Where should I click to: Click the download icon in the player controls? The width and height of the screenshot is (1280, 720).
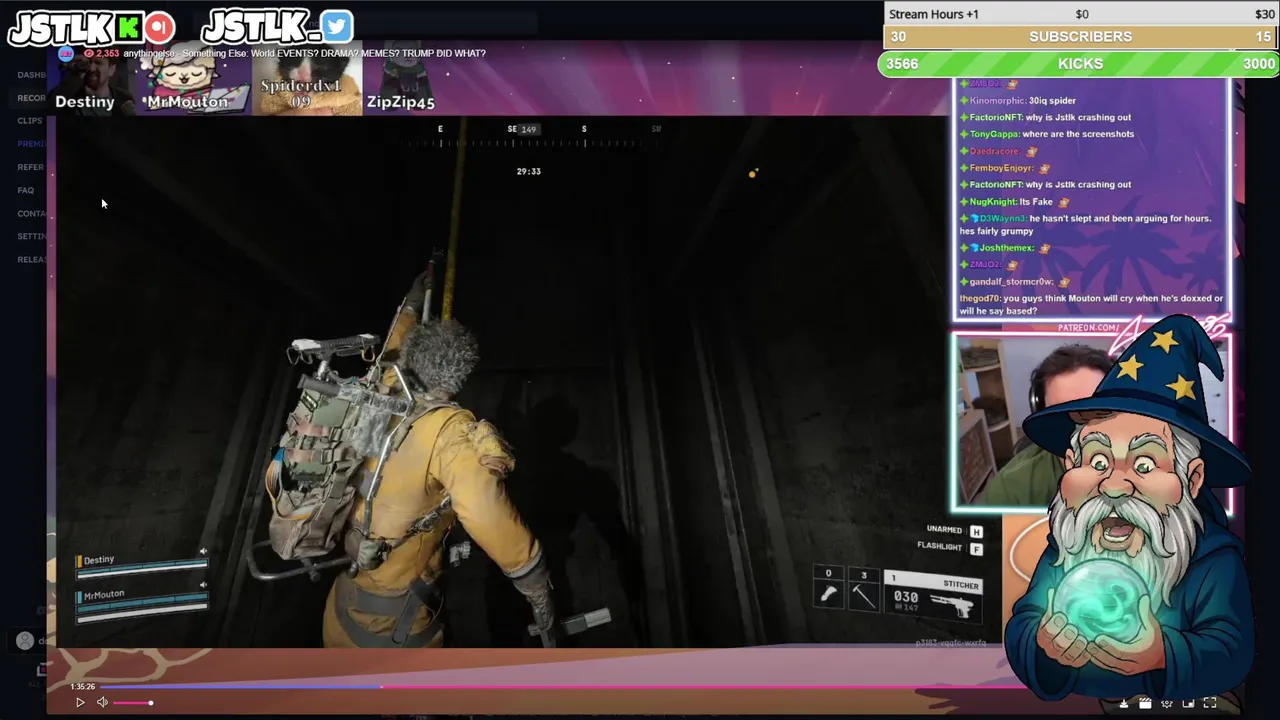click(1123, 703)
